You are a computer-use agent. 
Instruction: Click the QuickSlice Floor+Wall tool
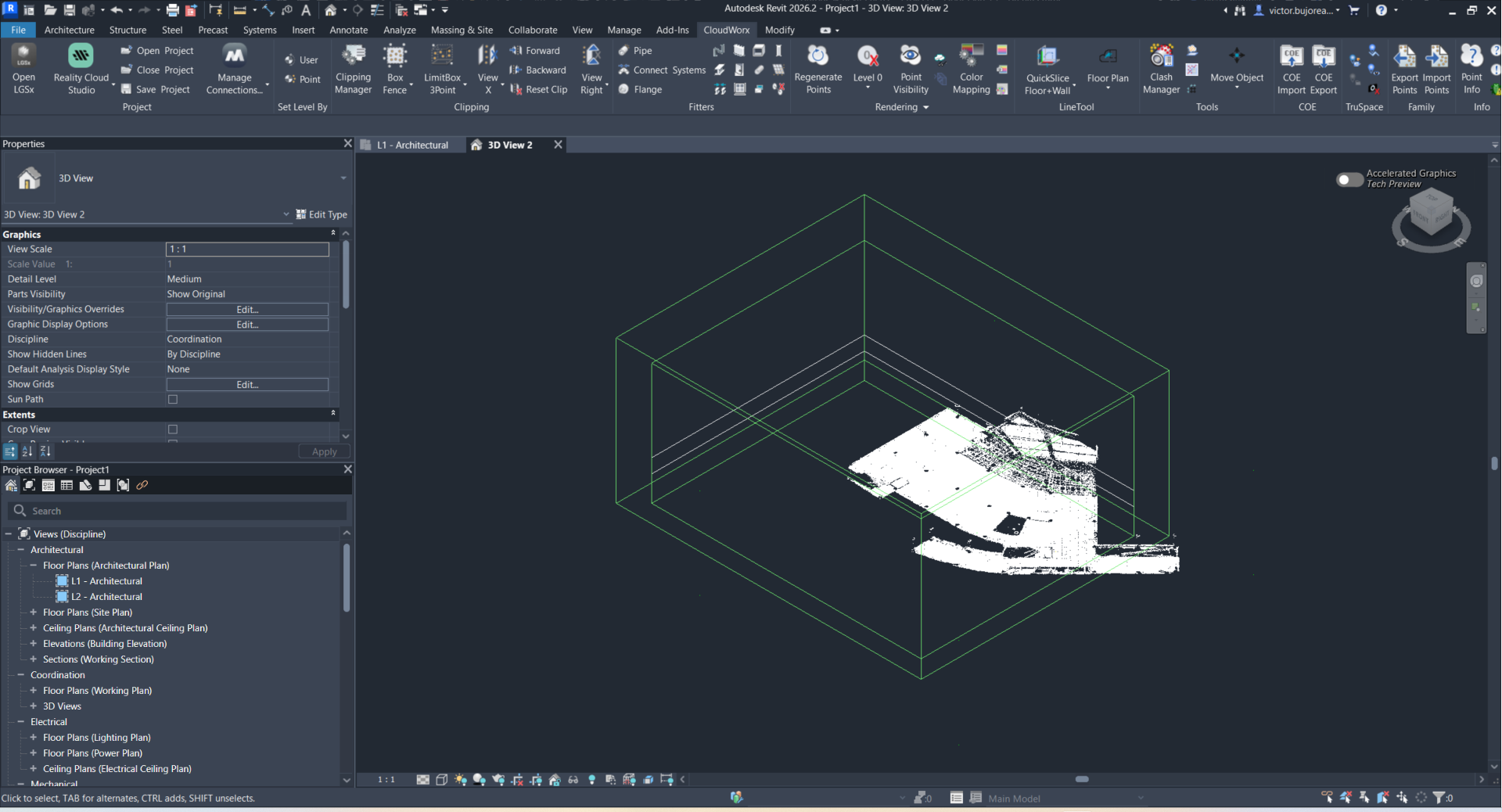1047,56
